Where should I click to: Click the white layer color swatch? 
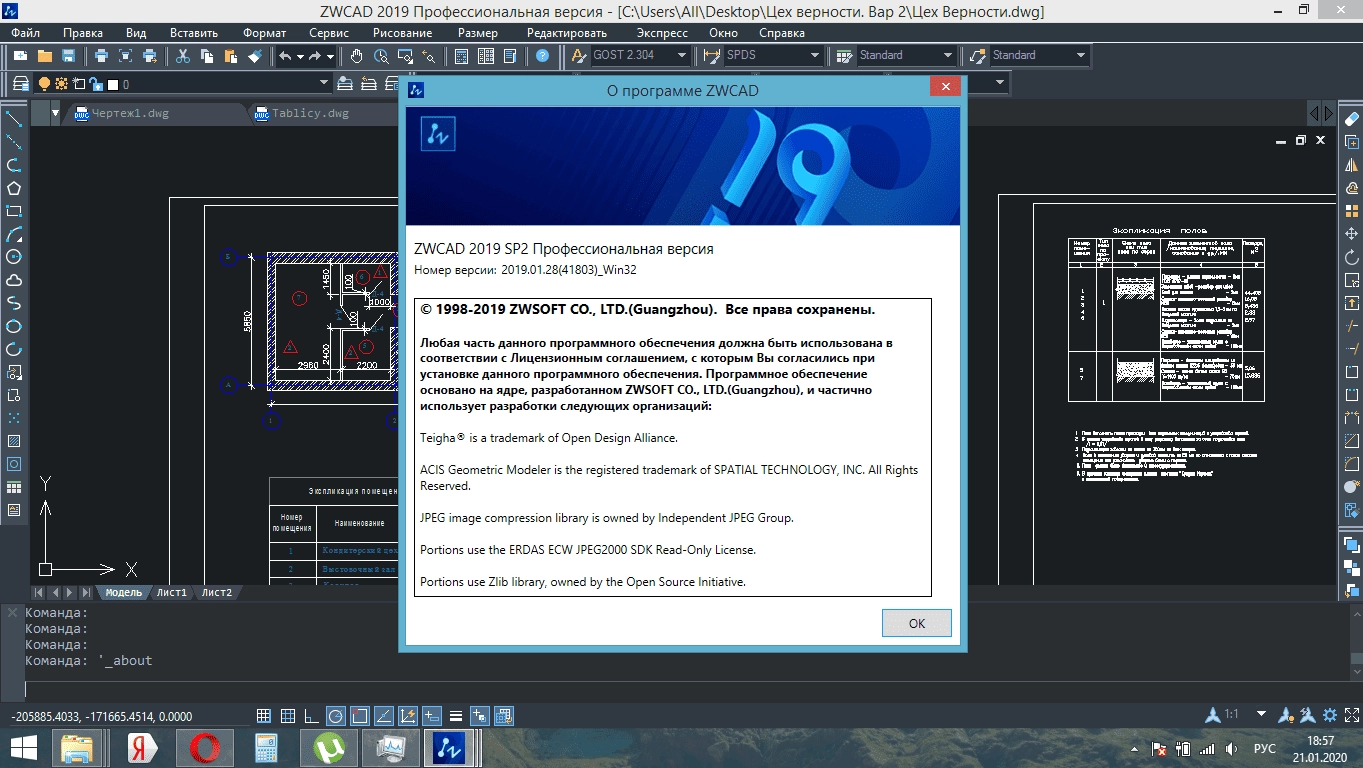pos(112,85)
